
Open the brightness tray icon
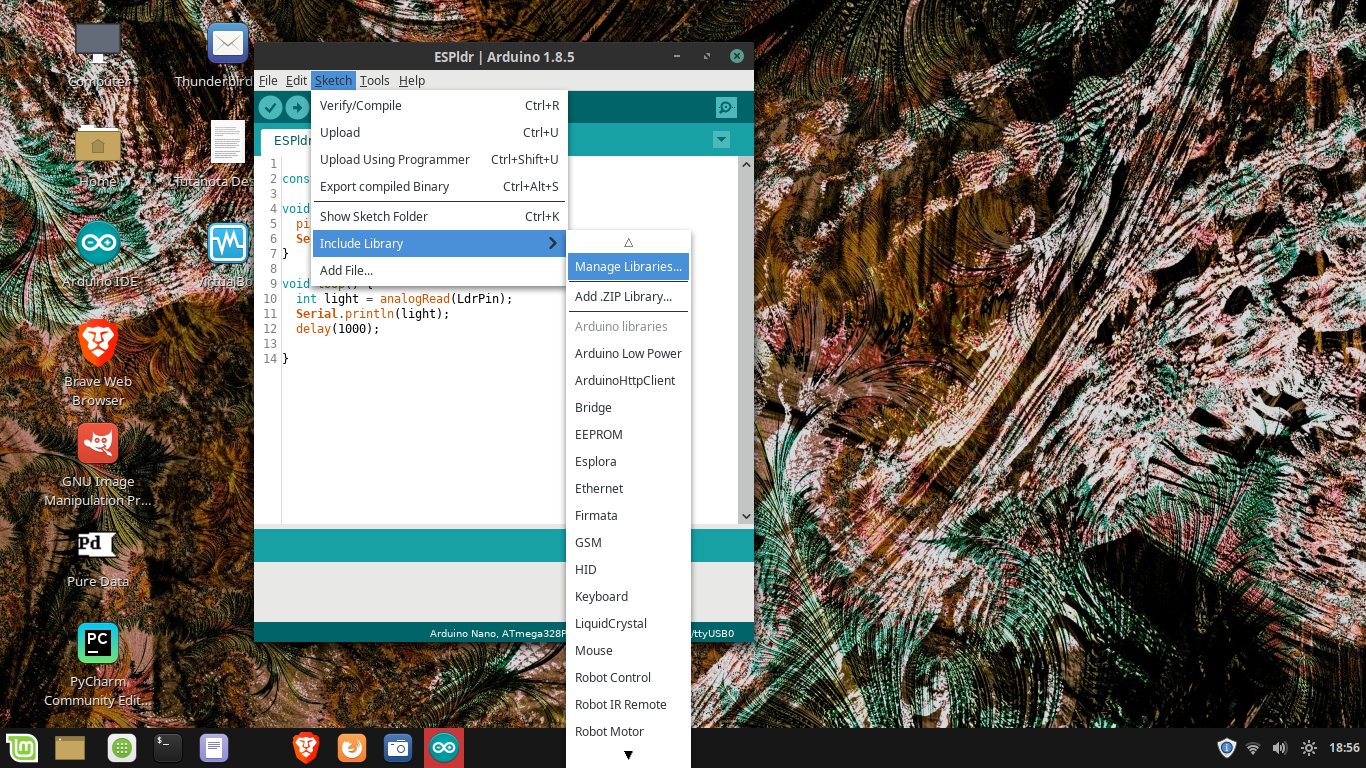(1308, 748)
